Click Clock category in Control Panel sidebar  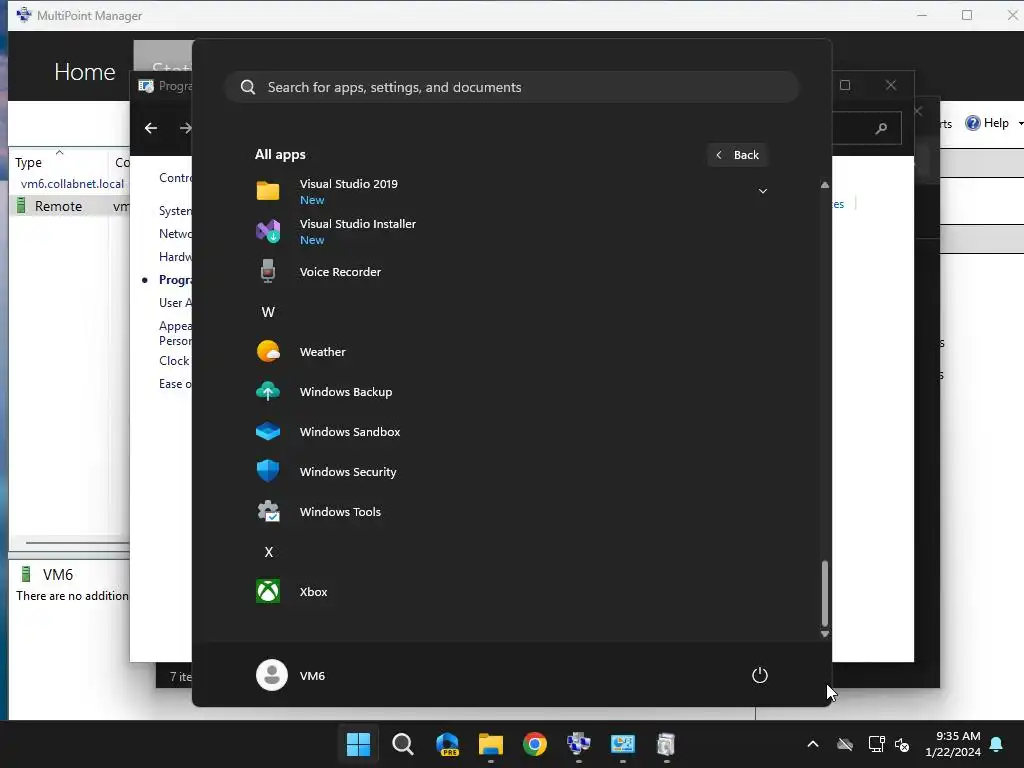174,360
